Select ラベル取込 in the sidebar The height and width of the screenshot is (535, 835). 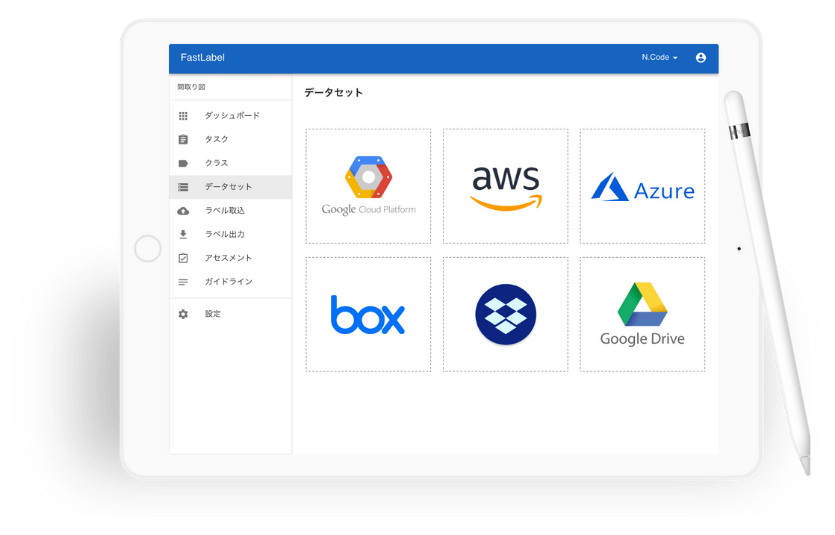point(225,211)
